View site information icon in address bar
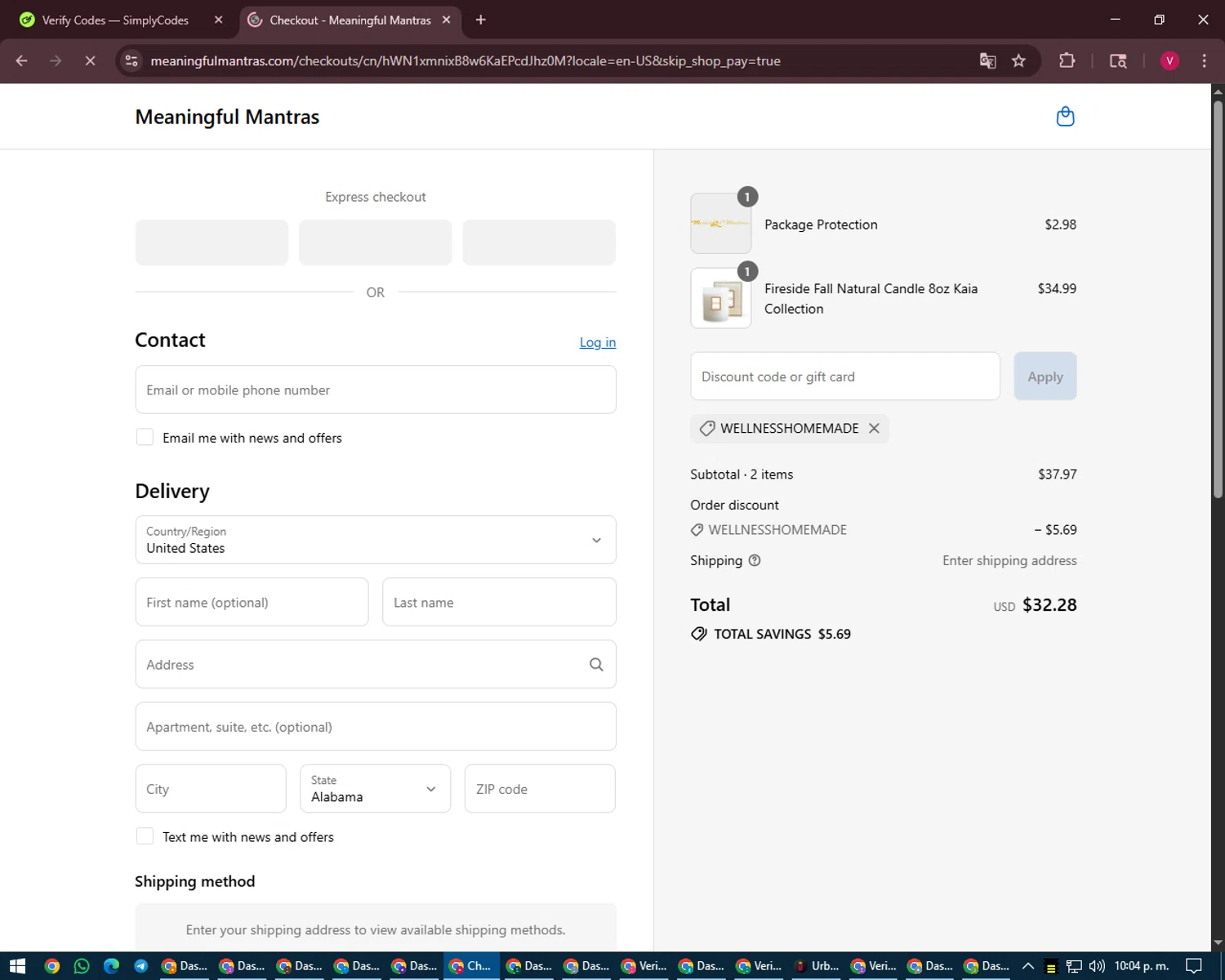The image size is (1225, 980). [x=131, y=61]
